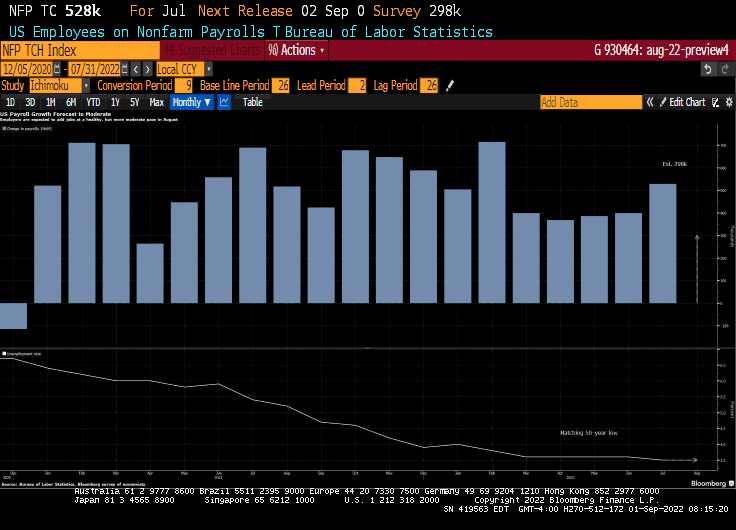Click the pencil icon beside Lag Period
Image resolution: width=736 pixels, height=530 pixels.
click(449, 86)
